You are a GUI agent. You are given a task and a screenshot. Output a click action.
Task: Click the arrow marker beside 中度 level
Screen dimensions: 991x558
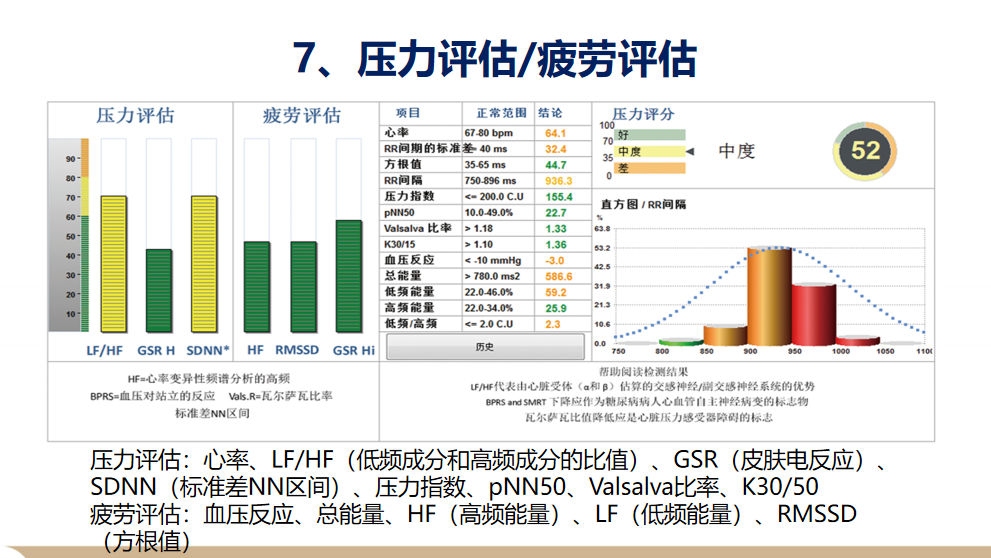tap(689, 151)
